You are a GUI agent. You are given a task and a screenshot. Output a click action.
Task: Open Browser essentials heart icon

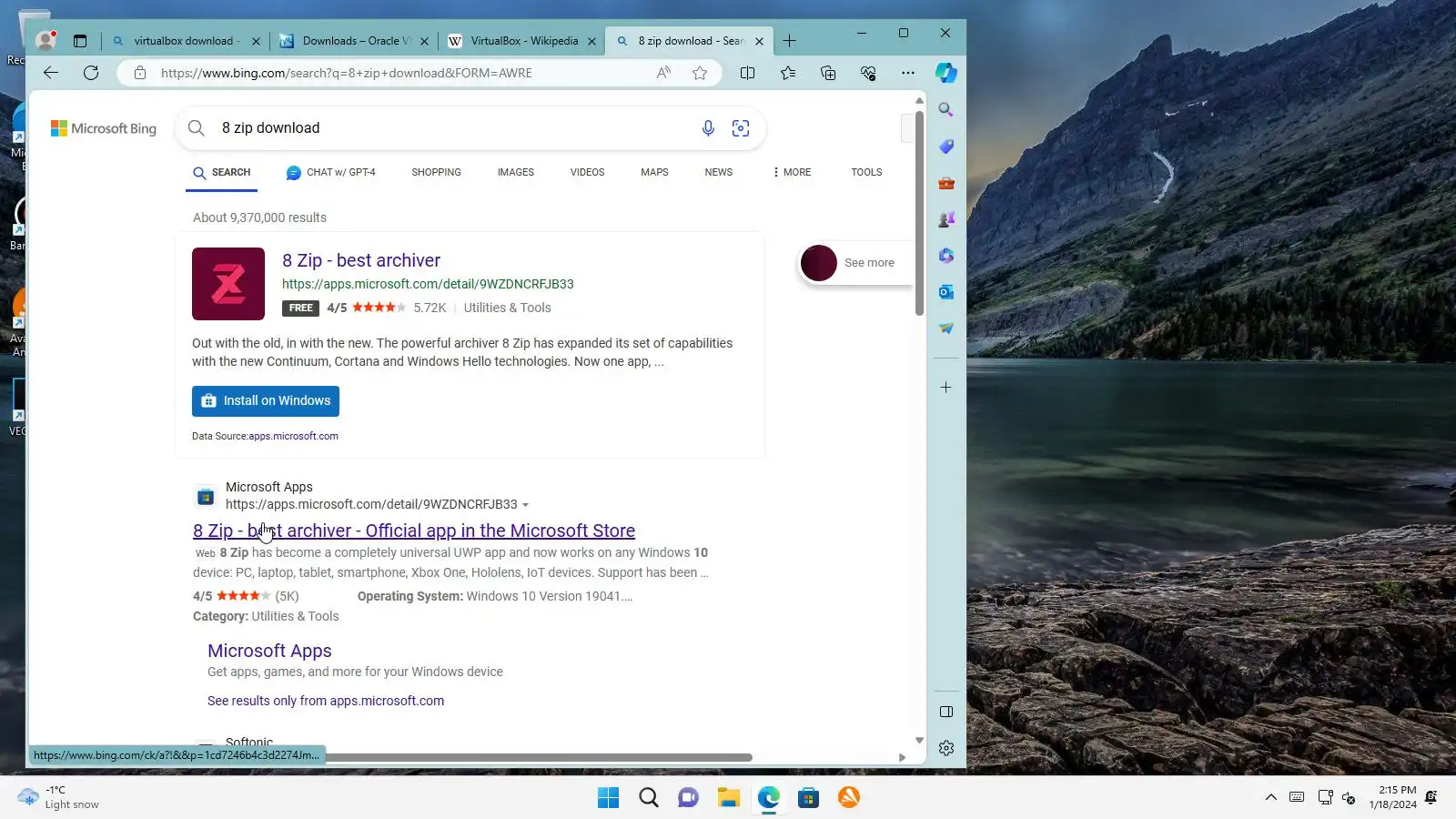tap(868, 73)
